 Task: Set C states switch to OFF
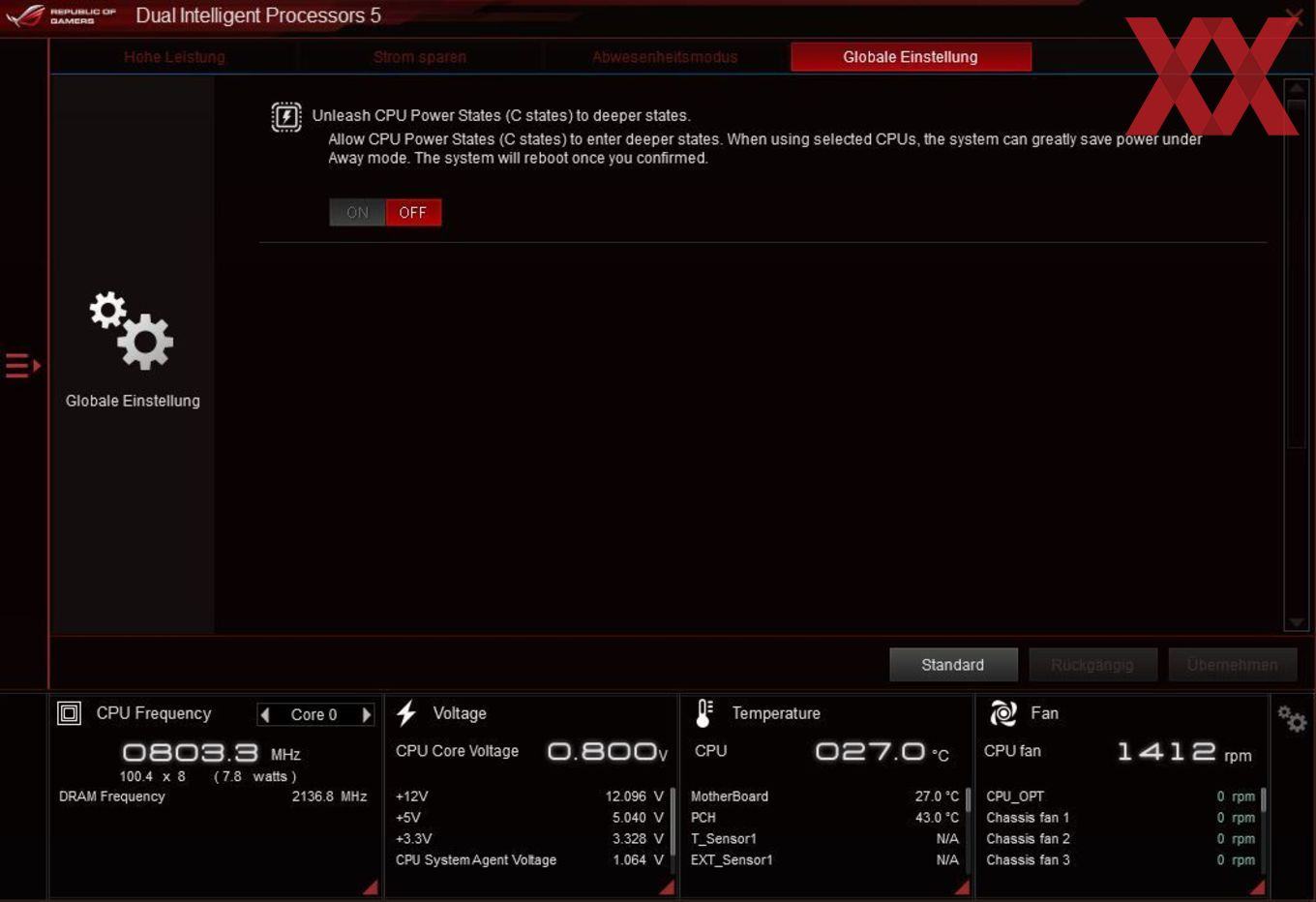pyautogui.click(x=413, y=212)
